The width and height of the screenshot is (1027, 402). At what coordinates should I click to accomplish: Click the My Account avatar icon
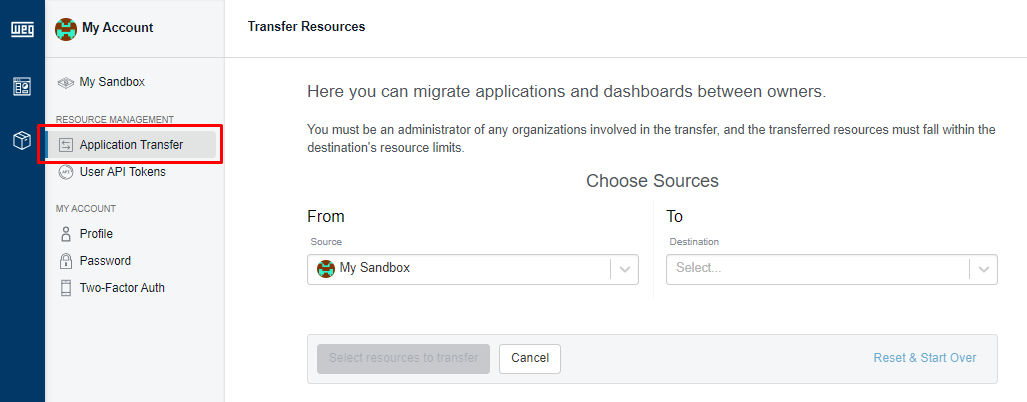tap(66, 29)
